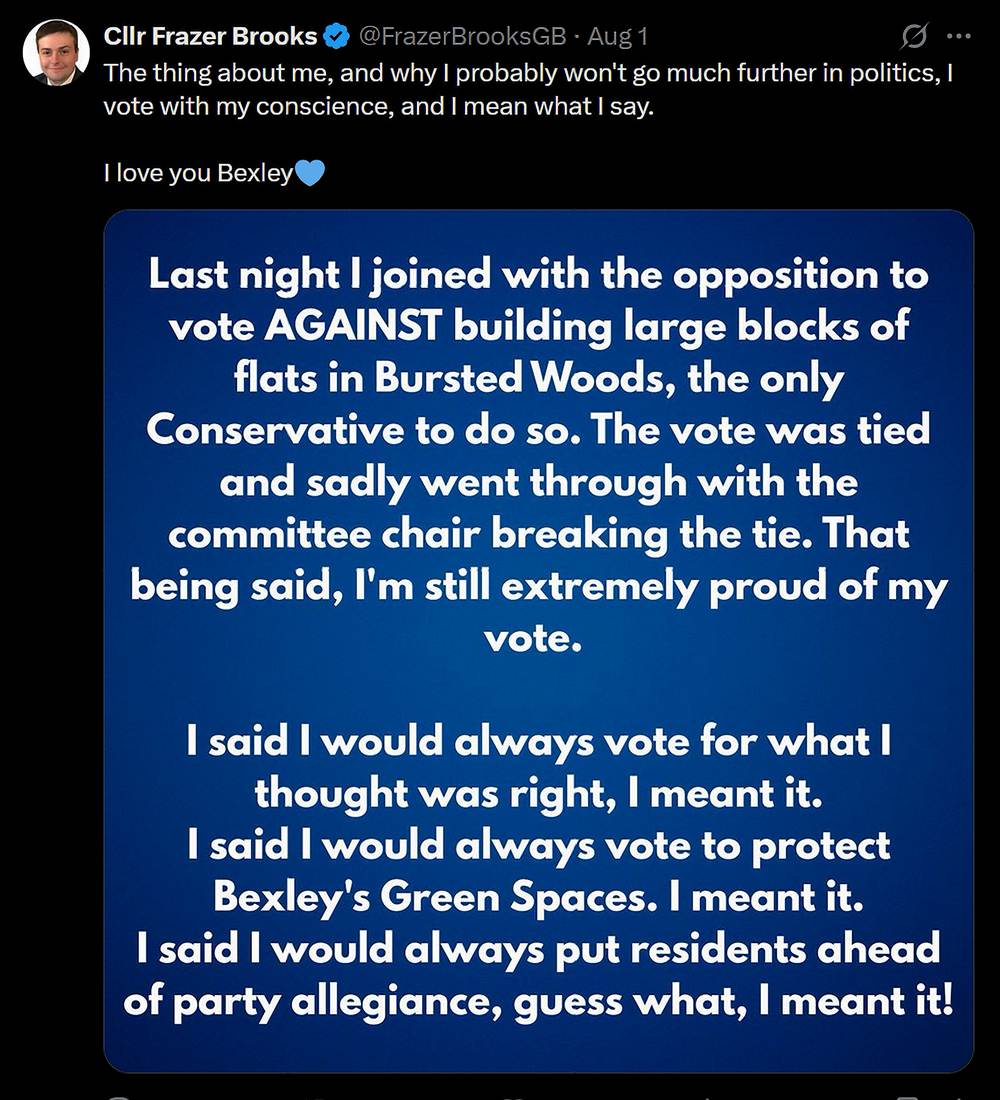
Task: Open the @FrazerBrooksGB handle link
Action: pos(462,37)
